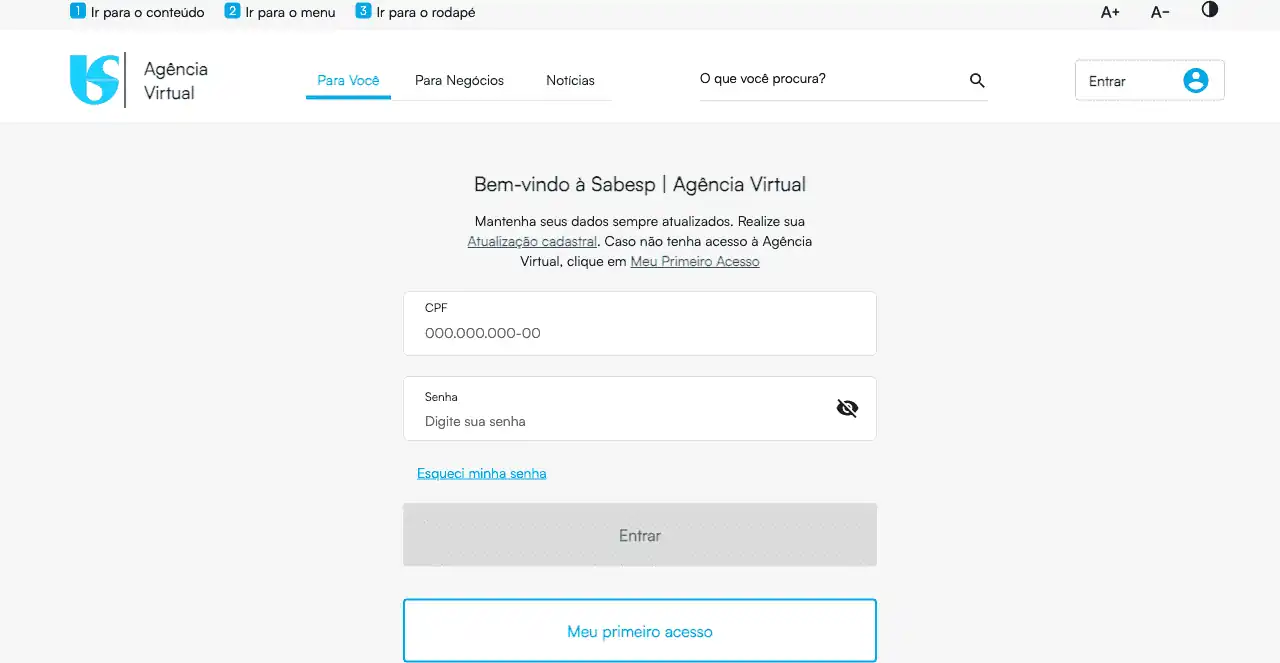Jump to menu shortcut 2

280,12
